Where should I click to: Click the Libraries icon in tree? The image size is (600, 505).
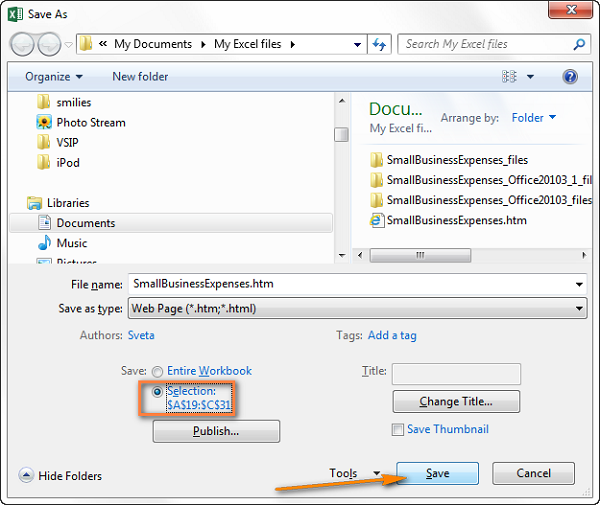[34, 203]
